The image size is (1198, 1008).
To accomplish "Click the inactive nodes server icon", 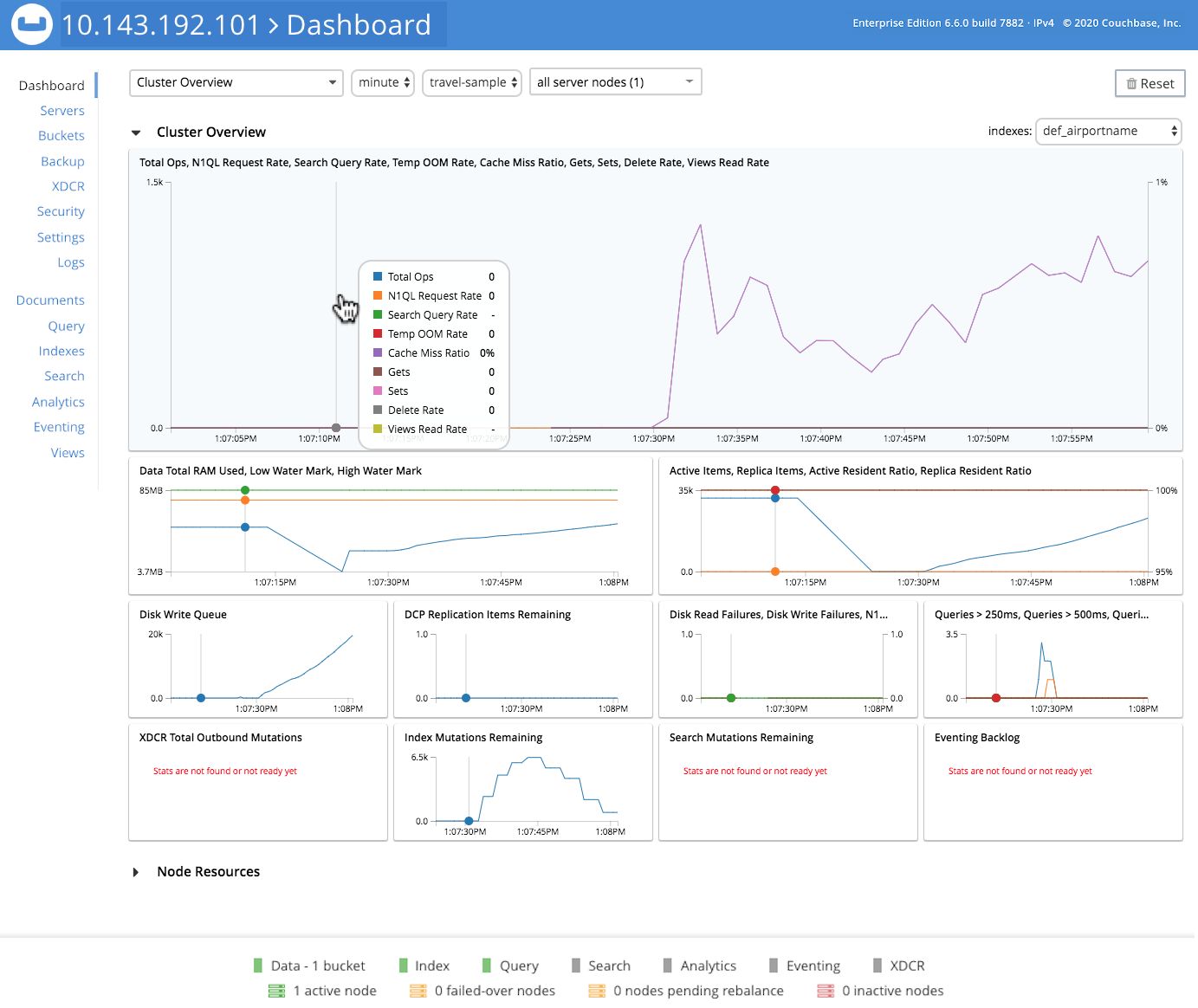I will click(x=826, y=991).
